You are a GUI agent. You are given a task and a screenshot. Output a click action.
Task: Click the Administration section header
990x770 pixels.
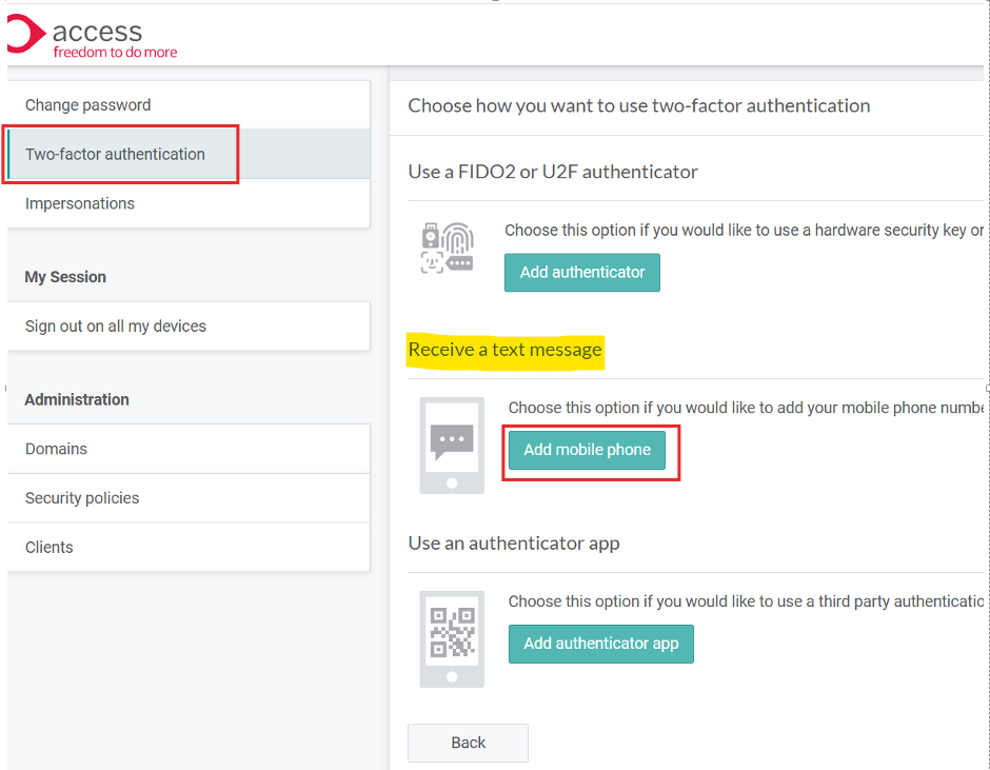coord(77,399)
